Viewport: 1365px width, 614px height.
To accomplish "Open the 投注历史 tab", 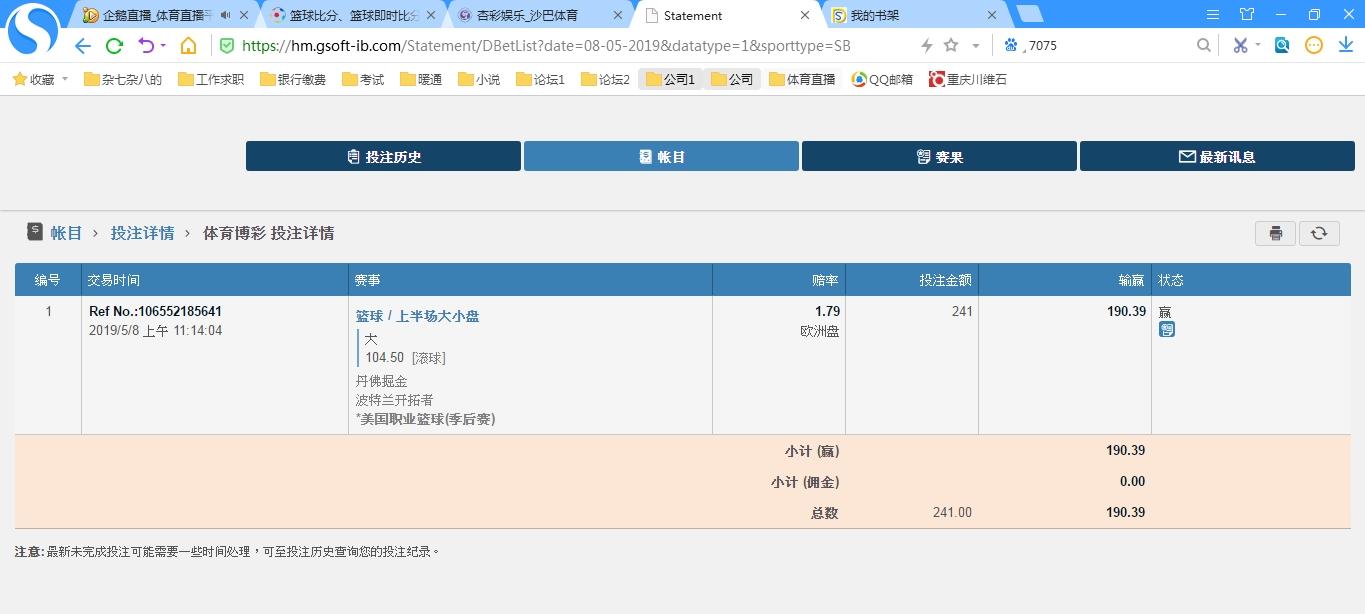I will tap(383, 156).
